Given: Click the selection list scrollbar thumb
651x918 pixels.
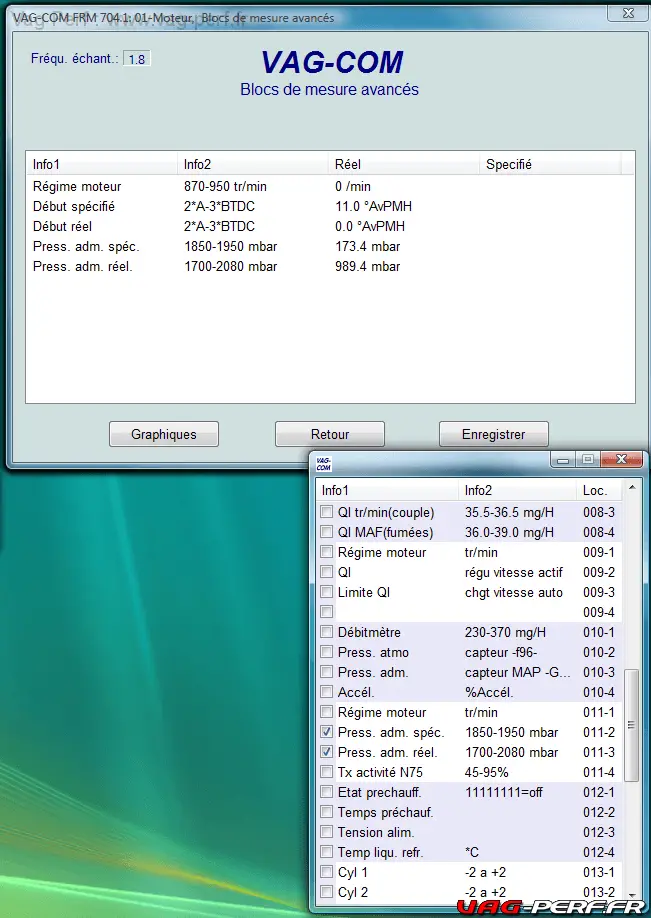Looking at the screenshot, I should 631,725.
